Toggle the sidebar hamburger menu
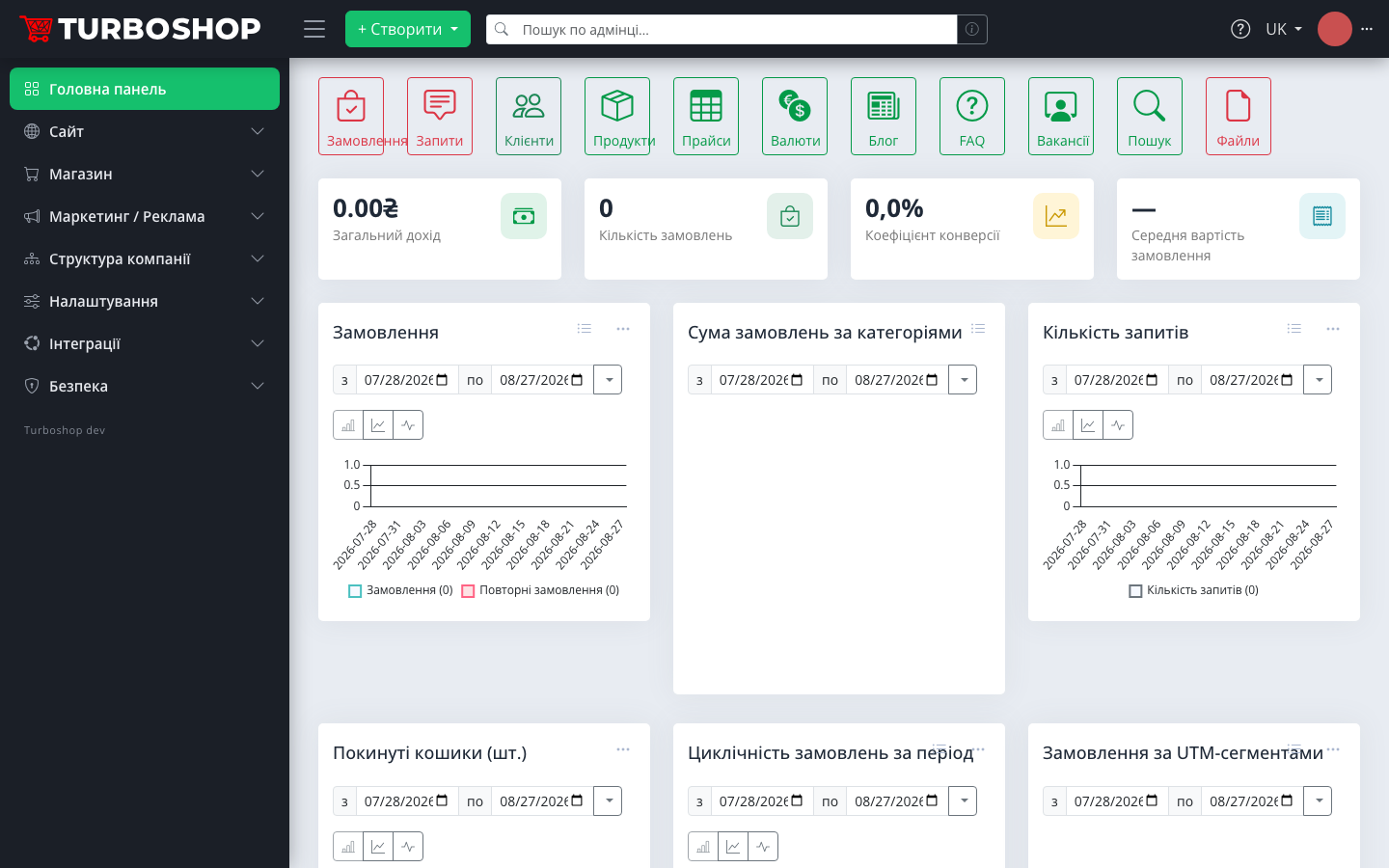Image resolution: width=1389 pixels, height=868 pixels. 314,29
